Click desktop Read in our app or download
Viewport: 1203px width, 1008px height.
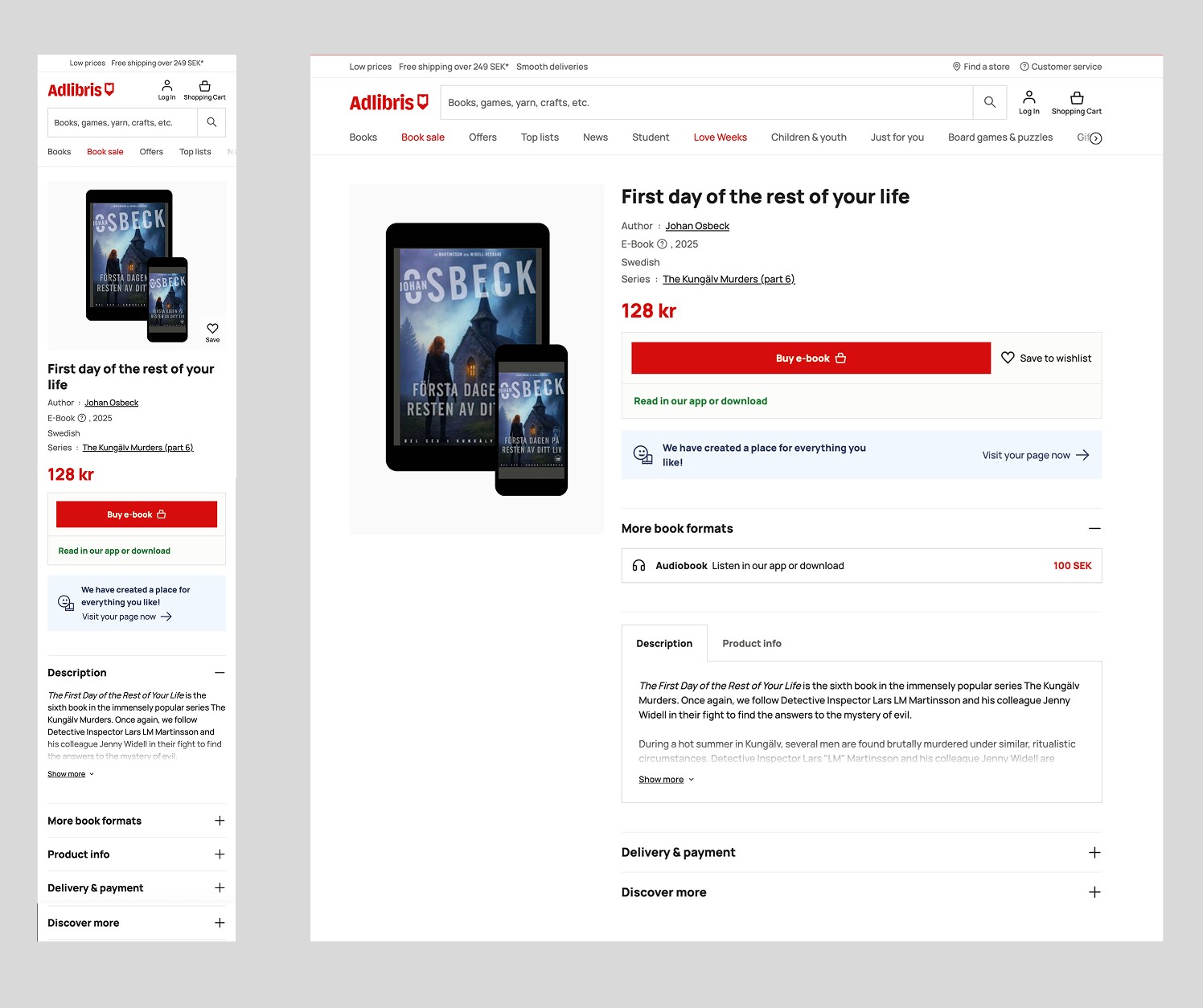coord(700,401)
